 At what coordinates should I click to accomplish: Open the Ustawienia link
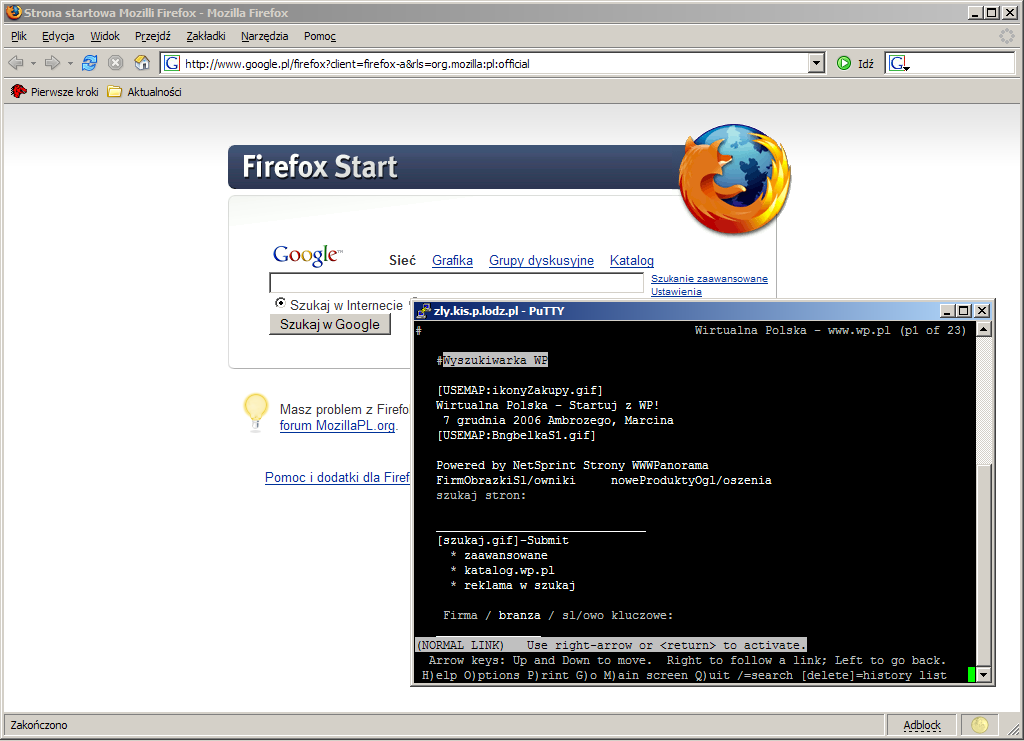(x=676, y=292)
